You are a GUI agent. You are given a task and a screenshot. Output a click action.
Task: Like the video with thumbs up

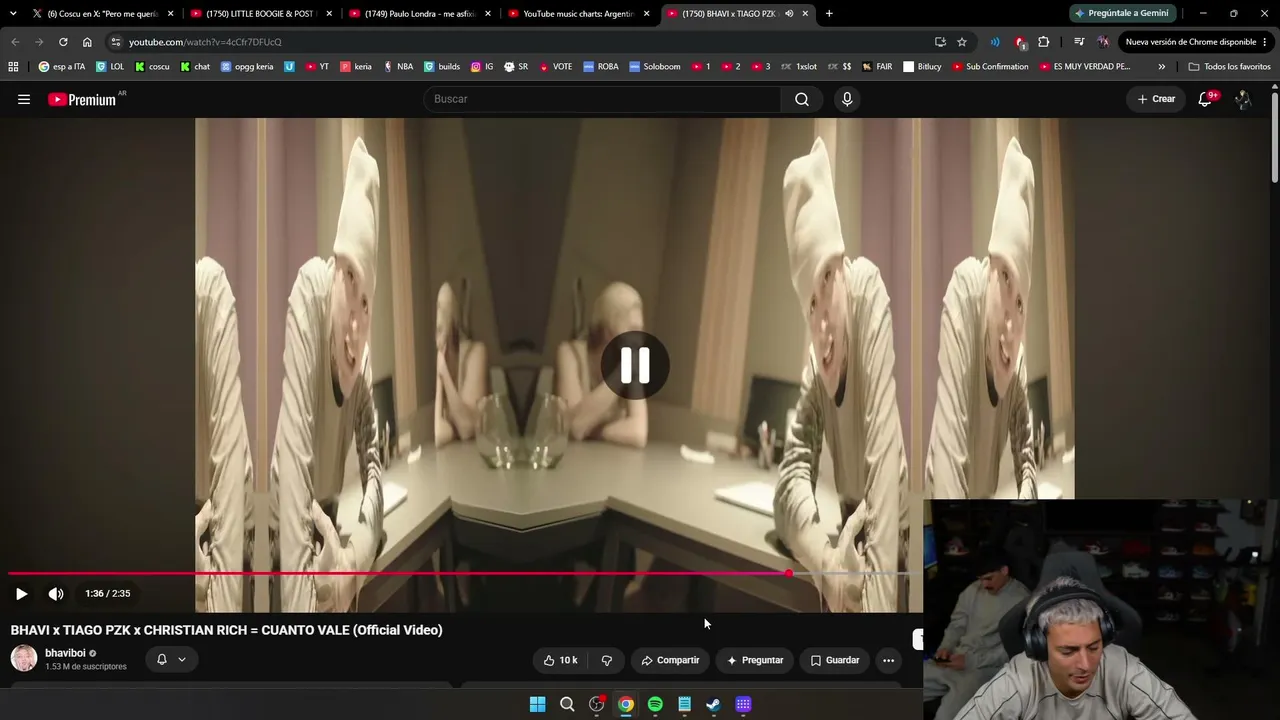tap(561, 660)
